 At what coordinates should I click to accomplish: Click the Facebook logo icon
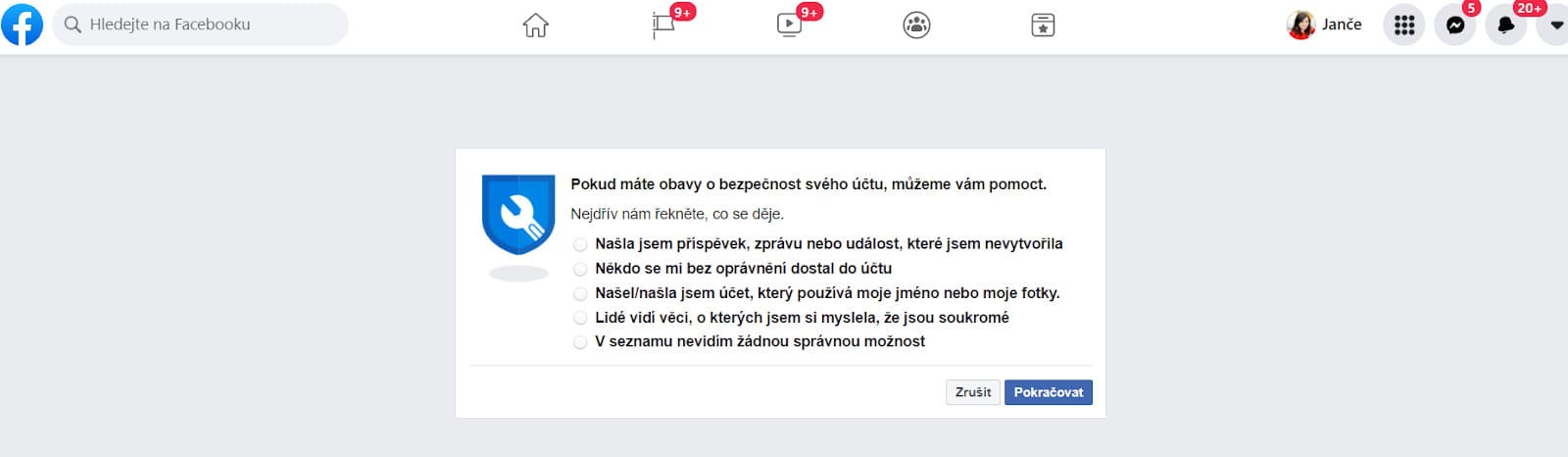(x=22, y=25)
